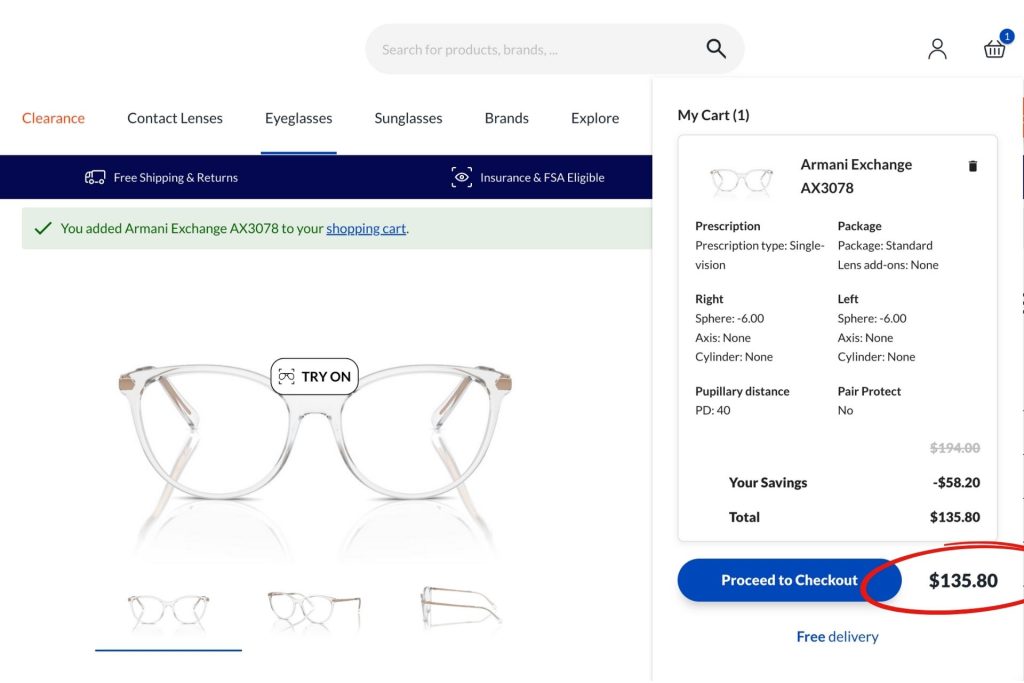Click the search magnifier icon
Image resolution: width=1024 pixels, height=683 pixels.
pyautogui.click(x=716, y=48)
